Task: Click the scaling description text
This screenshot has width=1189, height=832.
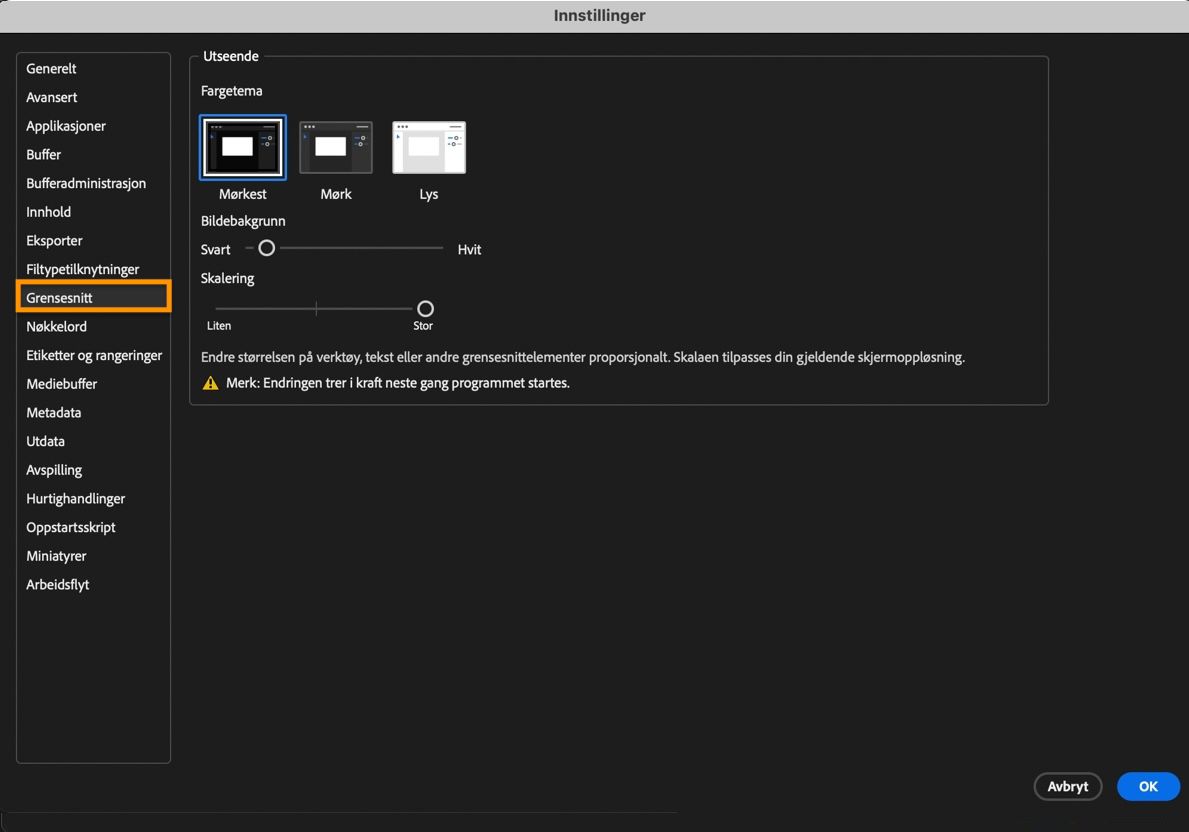Action: pos(582,357)
